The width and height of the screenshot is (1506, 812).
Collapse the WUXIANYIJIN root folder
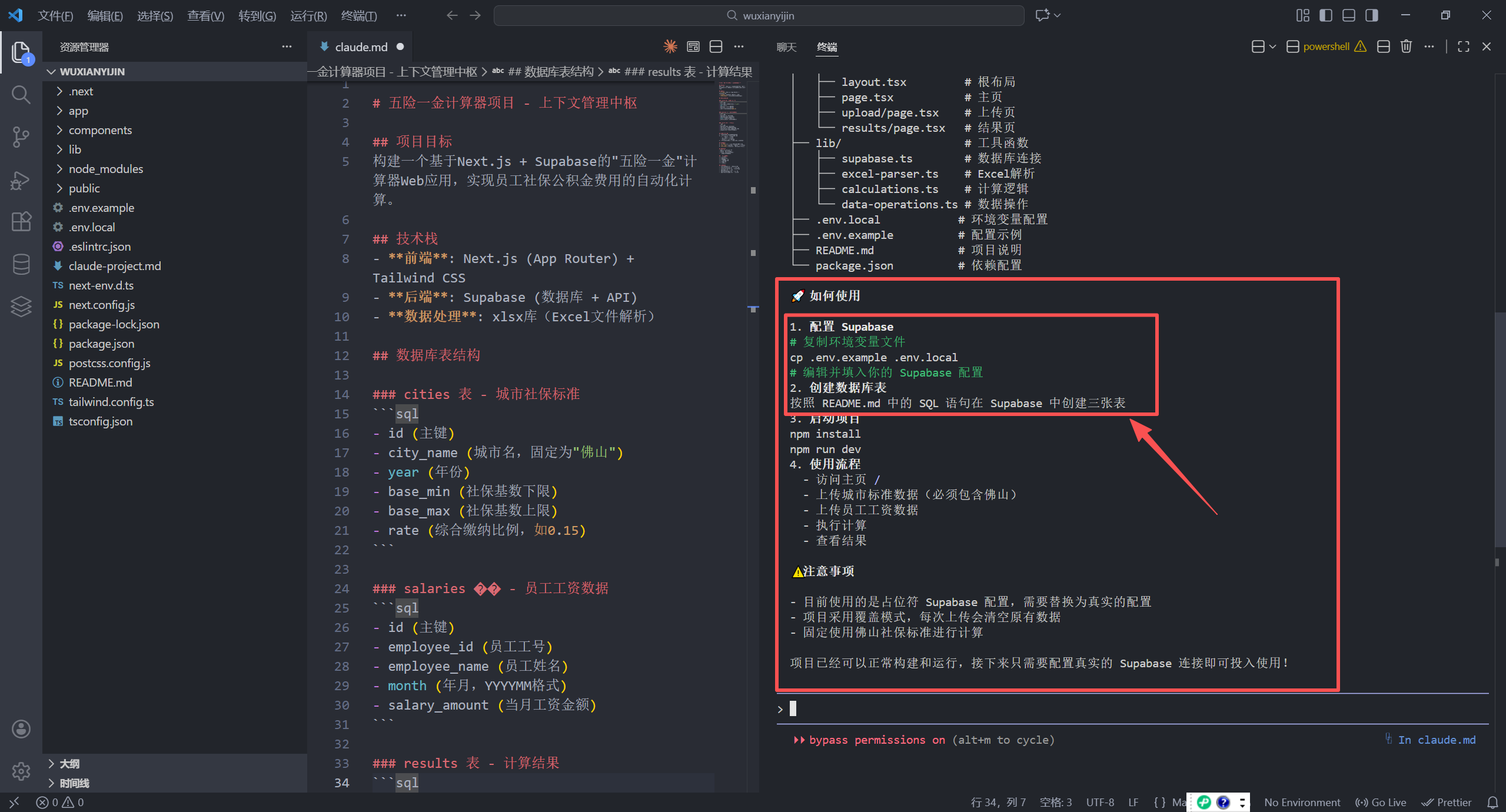(175, 71)
